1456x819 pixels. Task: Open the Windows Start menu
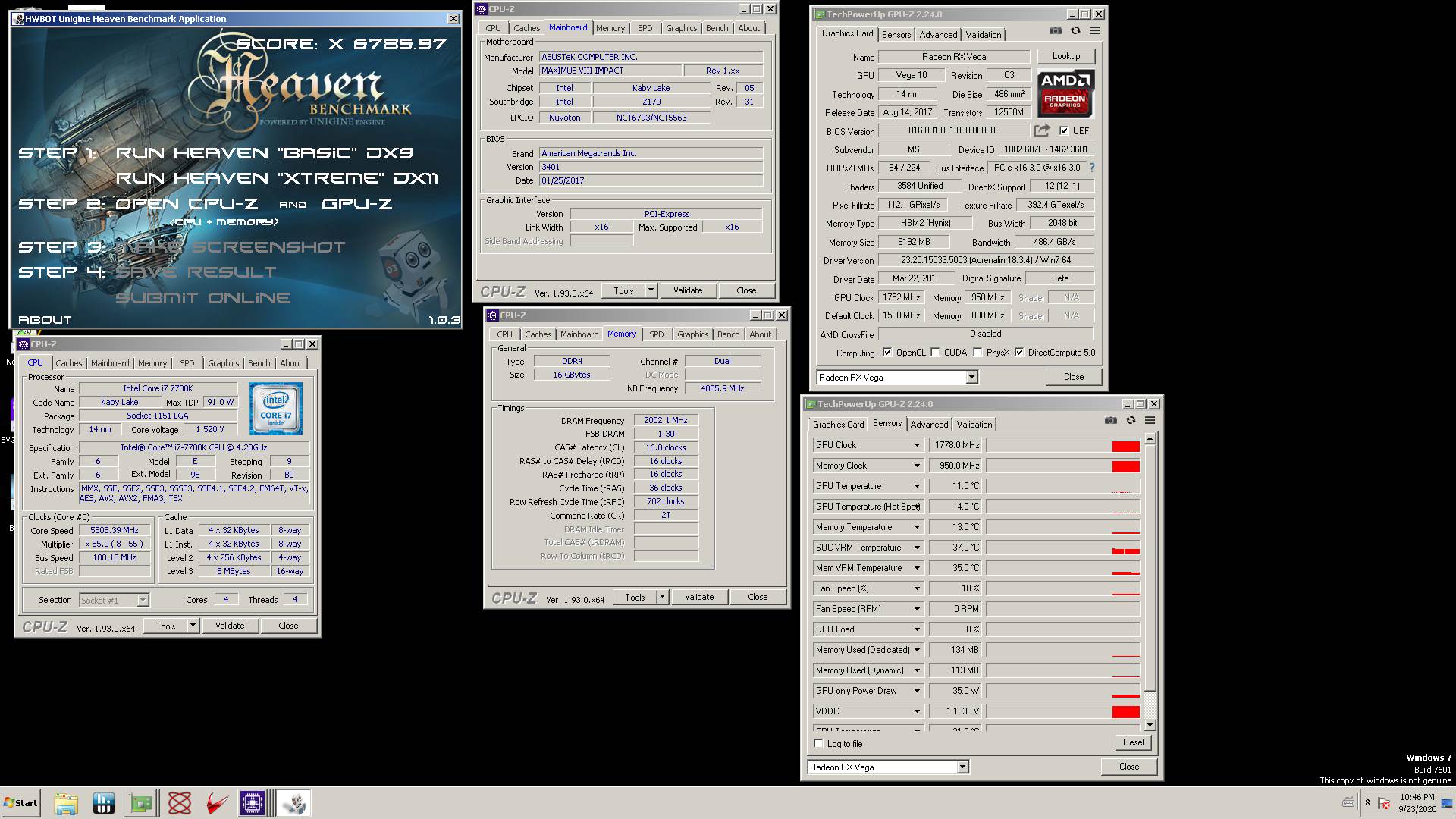pyautogui.click(x=21, y=803)
